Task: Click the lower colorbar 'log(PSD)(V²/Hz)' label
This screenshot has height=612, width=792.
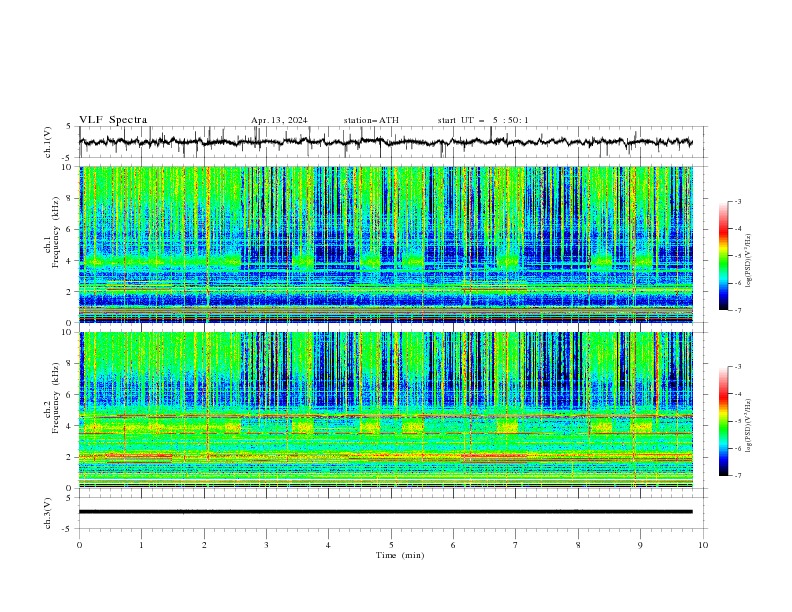Action: 749,425
